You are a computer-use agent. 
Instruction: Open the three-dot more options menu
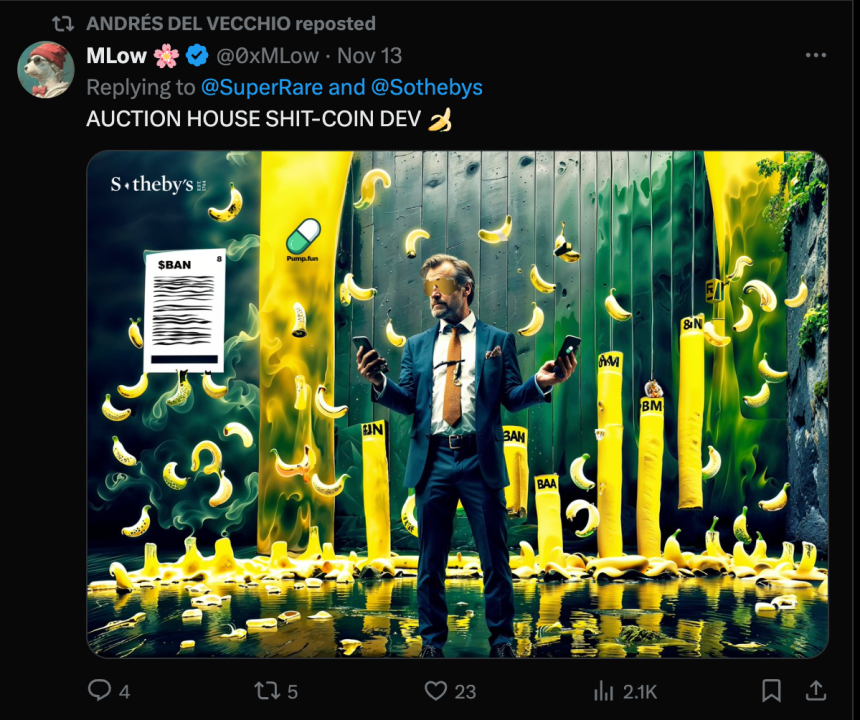[x=816, y=55]
